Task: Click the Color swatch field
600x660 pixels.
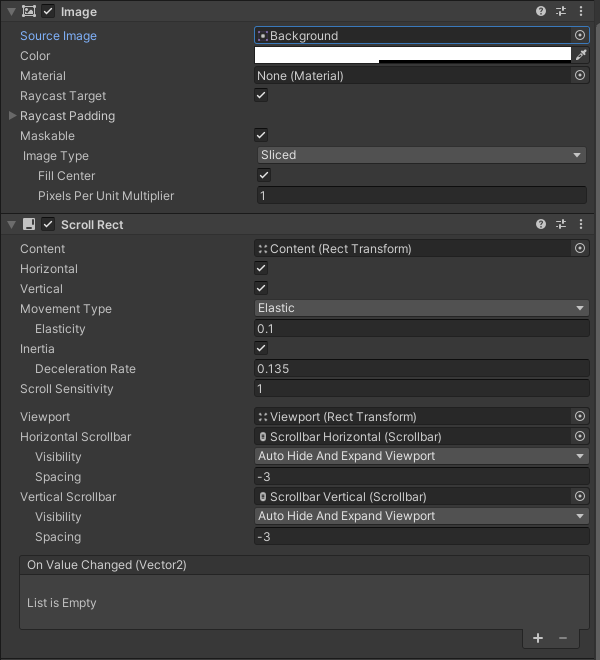Action: [413, 55]
